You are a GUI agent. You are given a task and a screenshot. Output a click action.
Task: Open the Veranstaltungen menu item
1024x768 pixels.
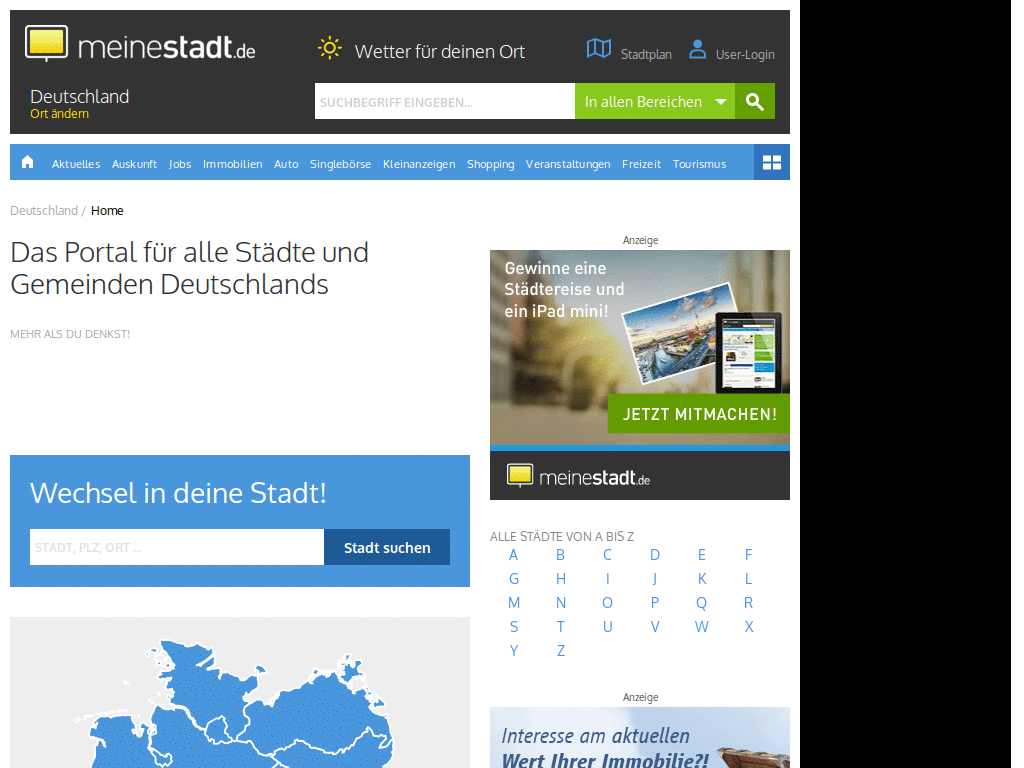tap(568, 164)
